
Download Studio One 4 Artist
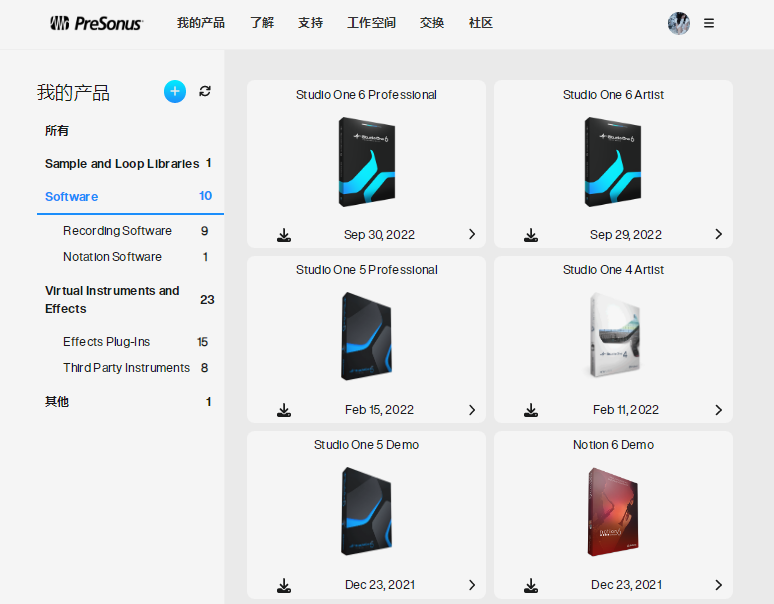pos(531,410)
